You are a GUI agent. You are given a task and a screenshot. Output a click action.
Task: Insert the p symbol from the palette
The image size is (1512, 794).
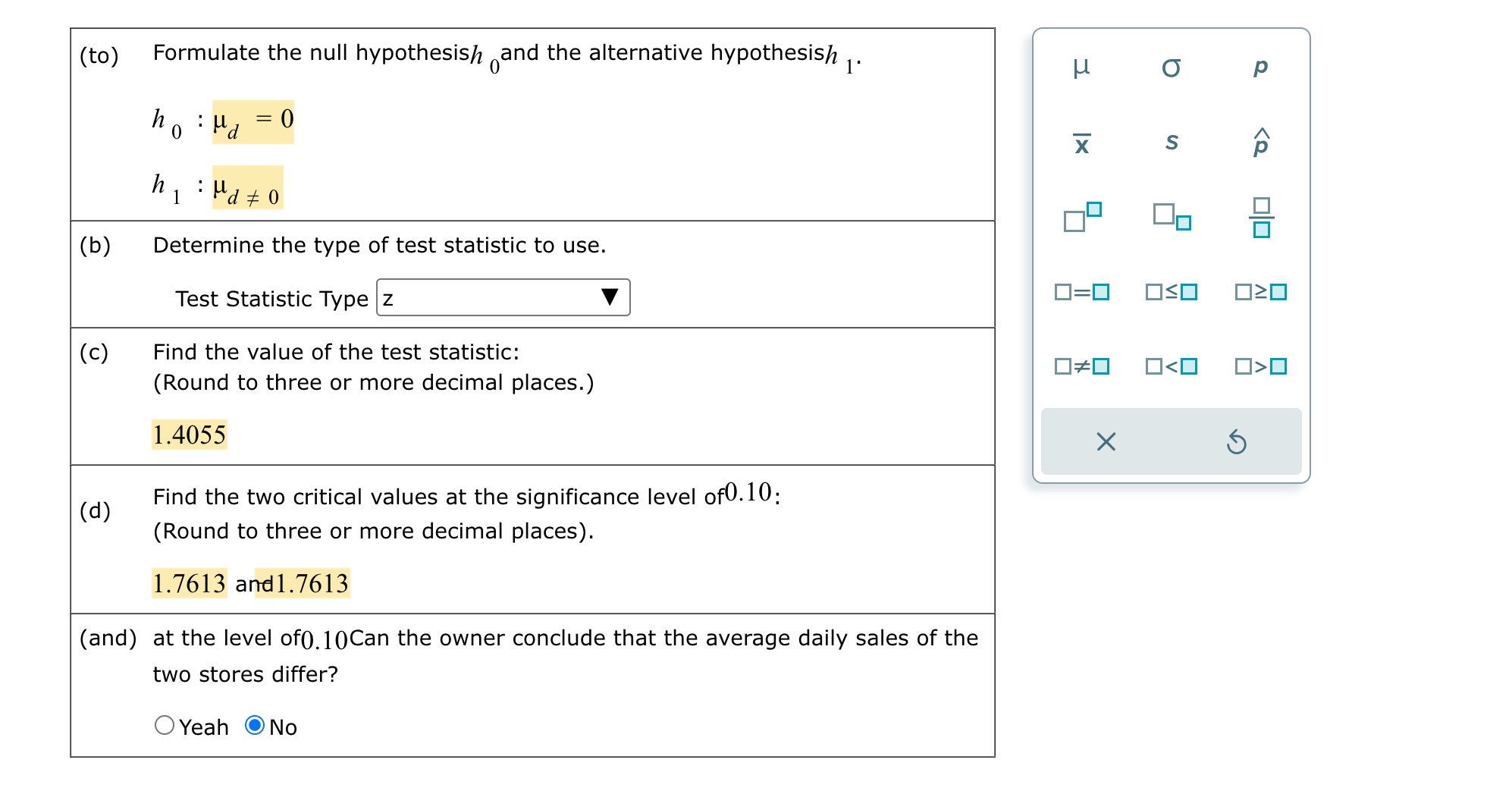click(x=1259, y=67)
